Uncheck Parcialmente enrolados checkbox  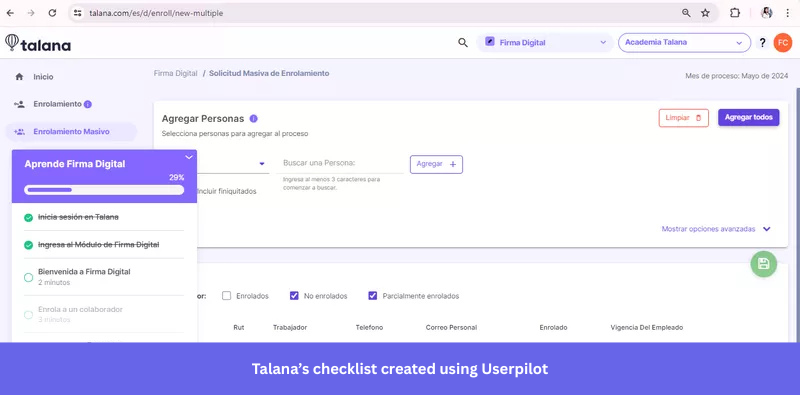click(x=372, y=295)
